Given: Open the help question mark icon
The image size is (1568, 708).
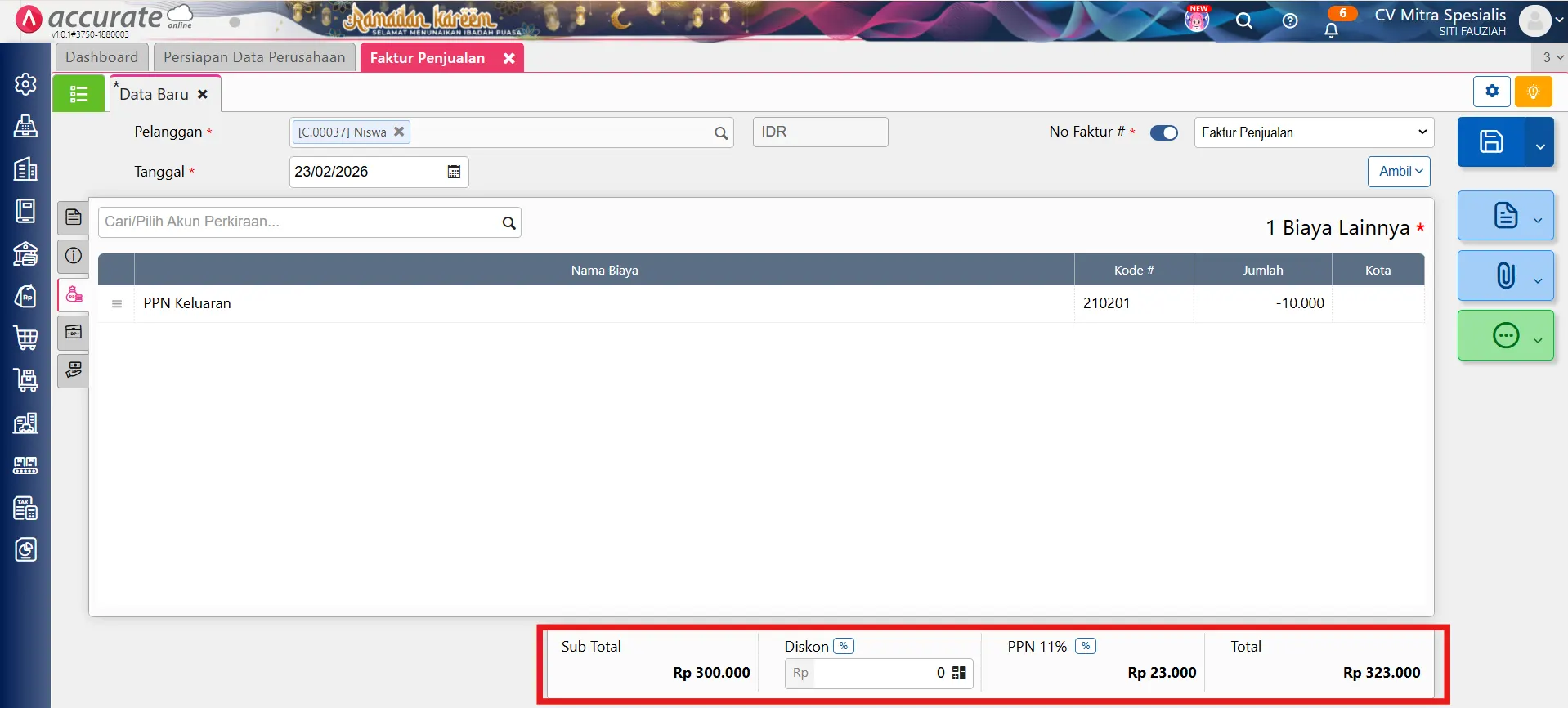Looking at the screenshot, I should click(x=1289, y=21).
